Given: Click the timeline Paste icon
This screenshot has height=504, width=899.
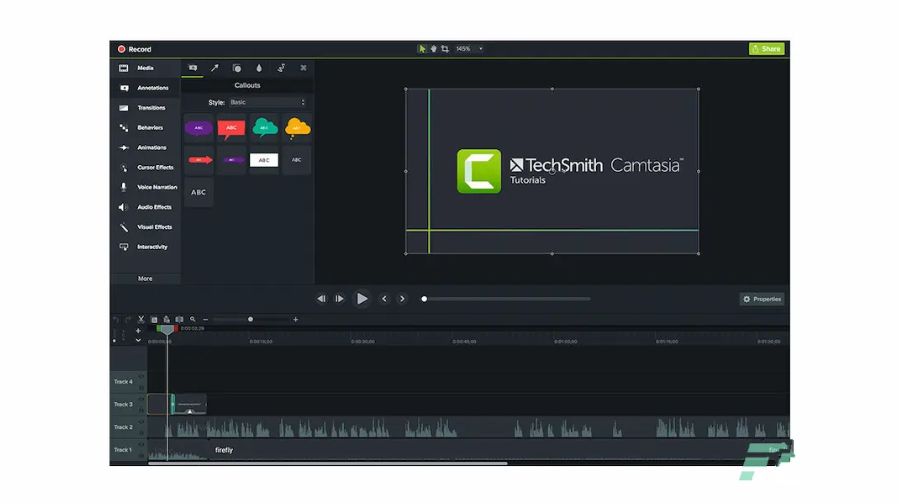Looking at the screenshot, I should coord(166,319).
